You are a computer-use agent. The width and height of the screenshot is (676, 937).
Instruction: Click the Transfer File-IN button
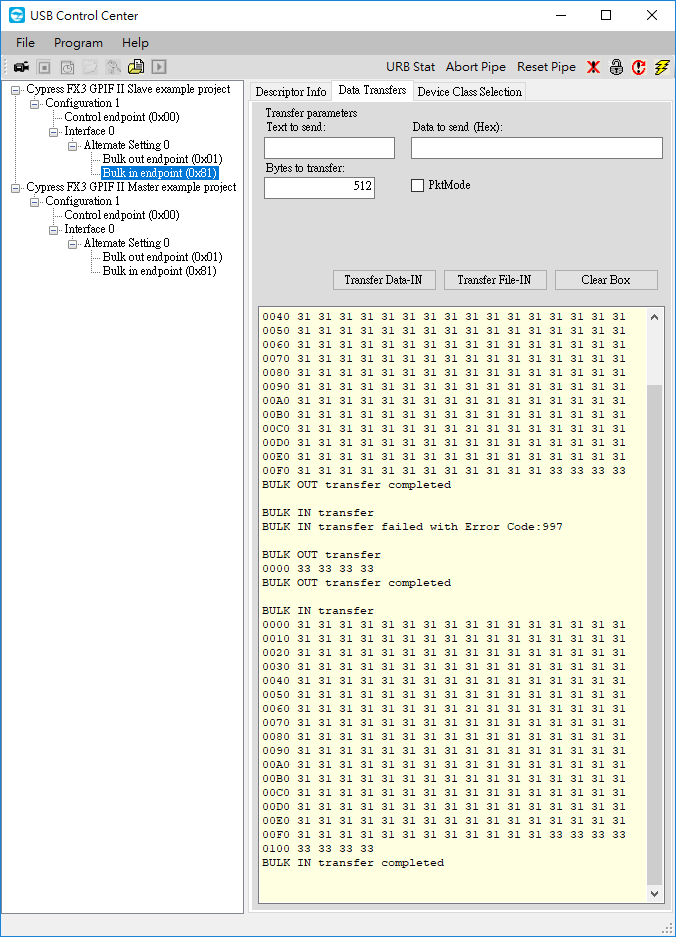click(495, 280)
